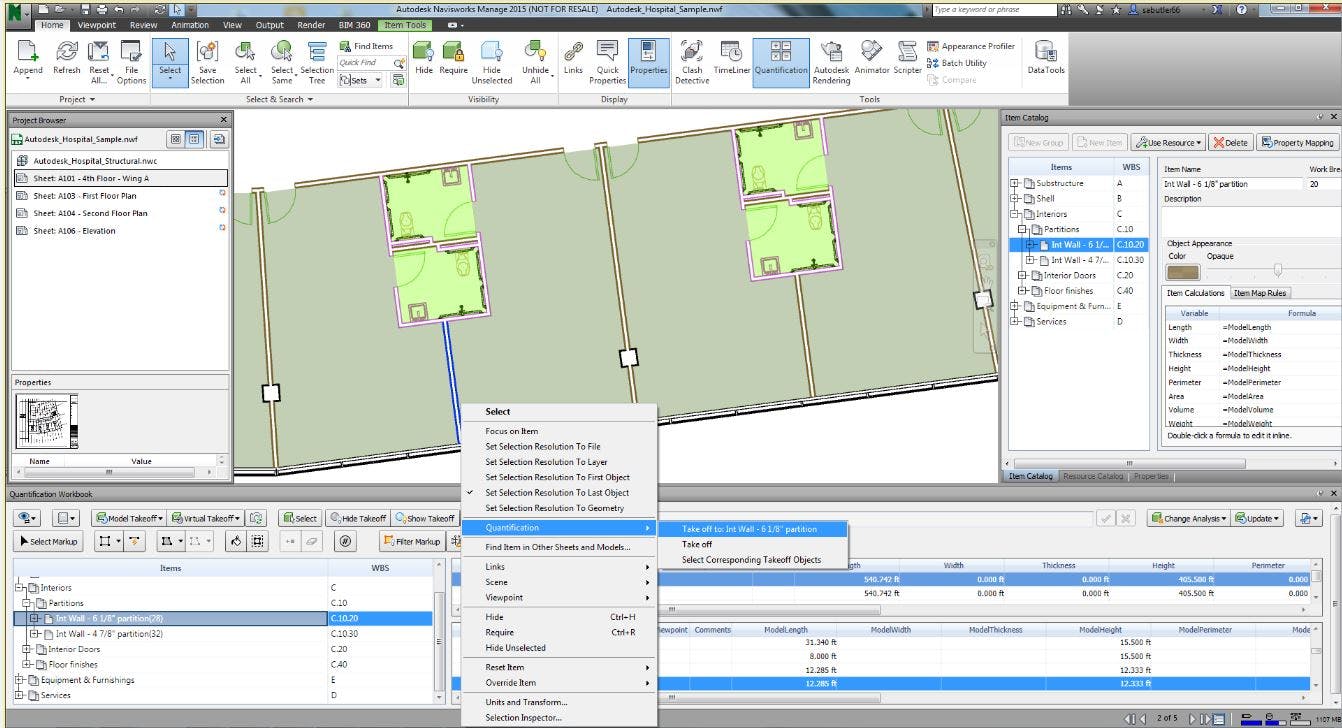Choose Set Selection Resolution To Last Object
This screenshot has width=1342, height=728.
point(557,493)
